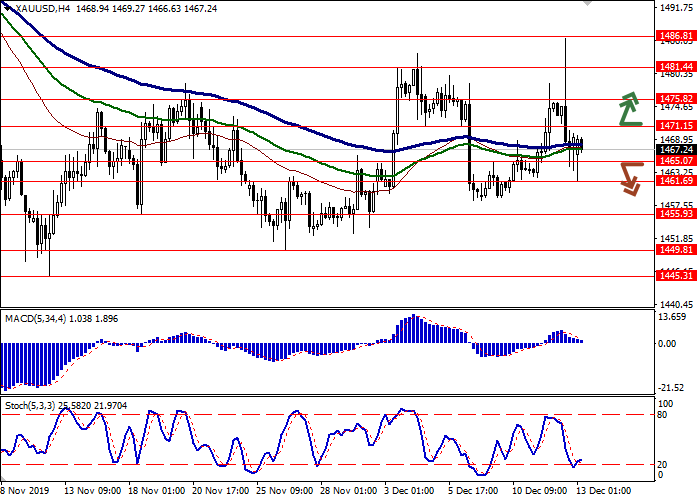
Task: Select the 1461.69 support level label
Action: (676, 181)
